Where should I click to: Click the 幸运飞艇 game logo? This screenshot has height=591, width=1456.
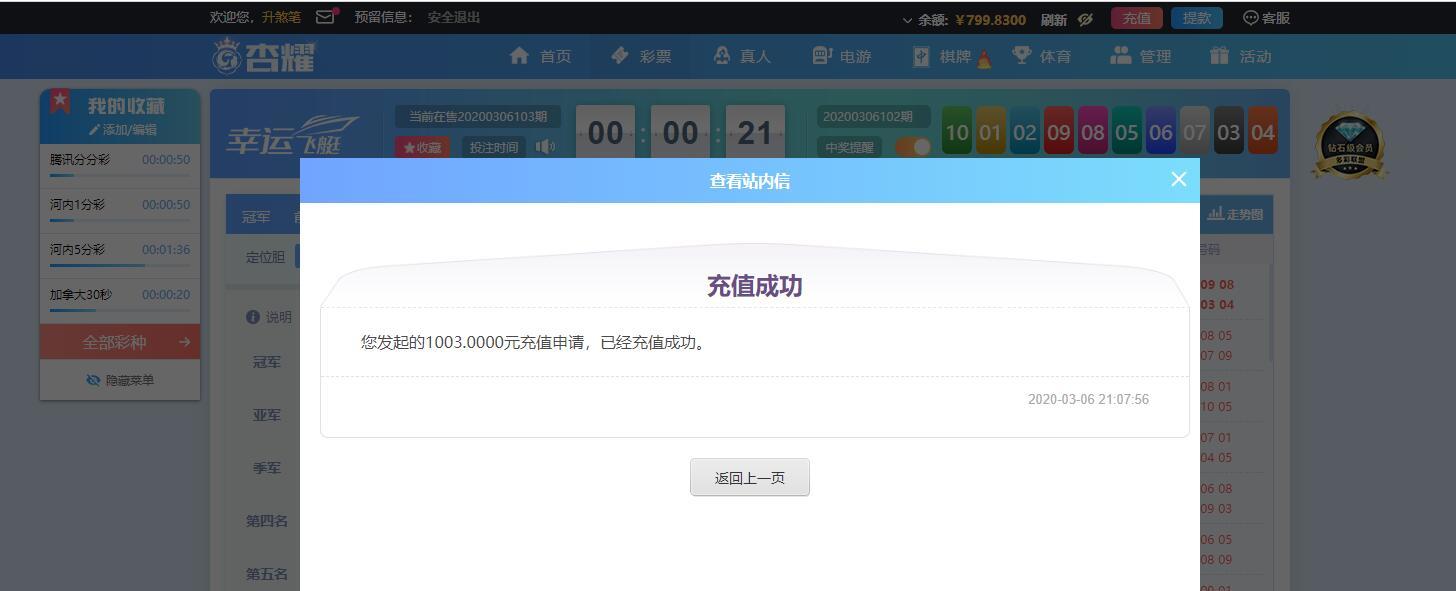[x=292, y=135]
